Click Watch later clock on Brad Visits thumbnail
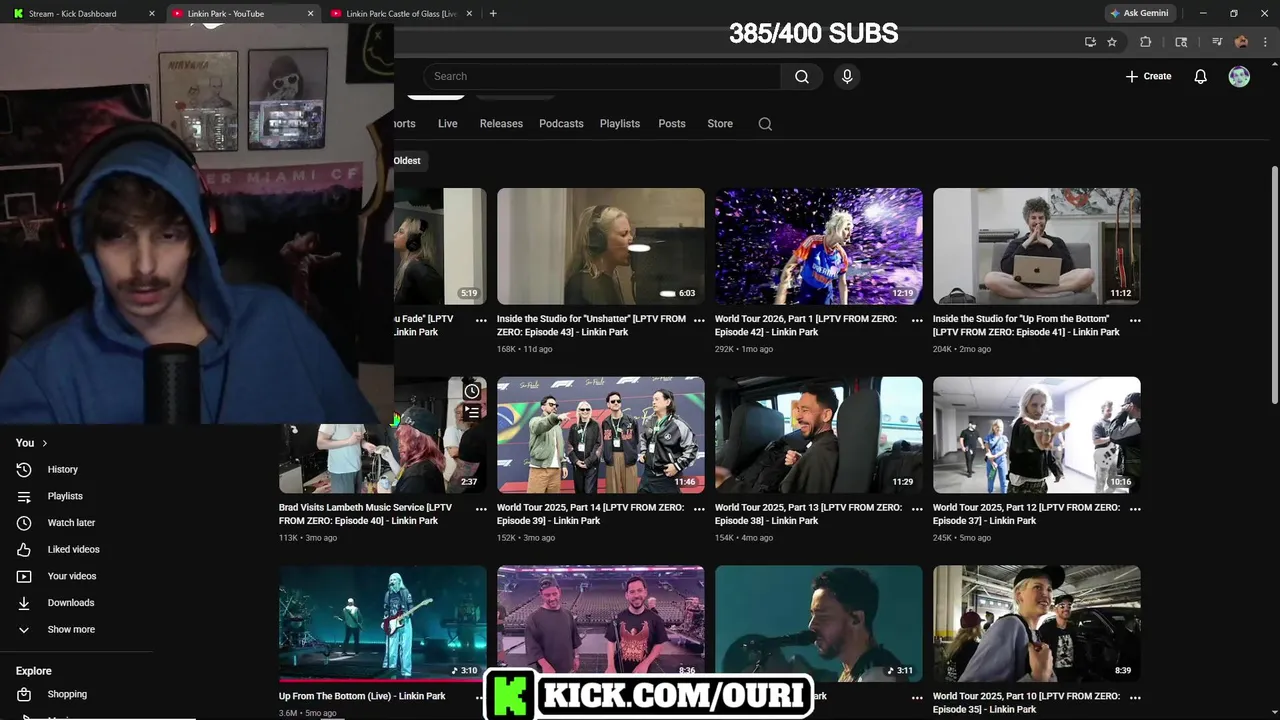 (472, 391)
